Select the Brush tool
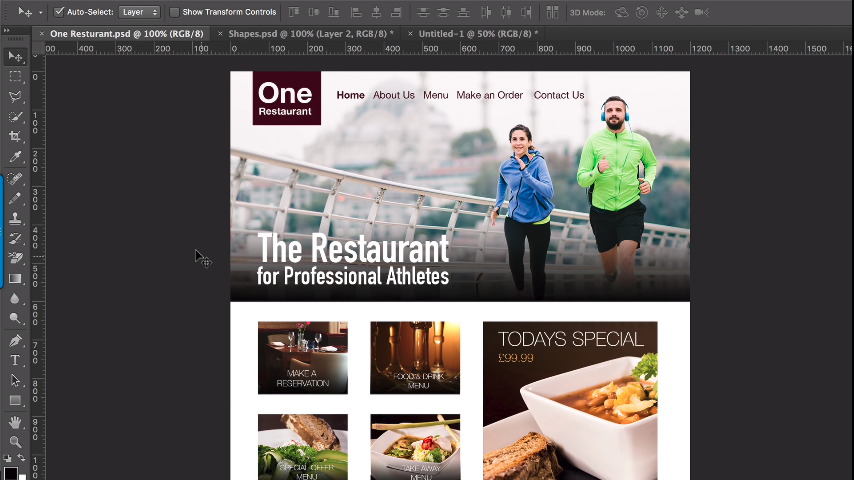The width and height of the screenshot is (854, 480). (x=15, y=198)
